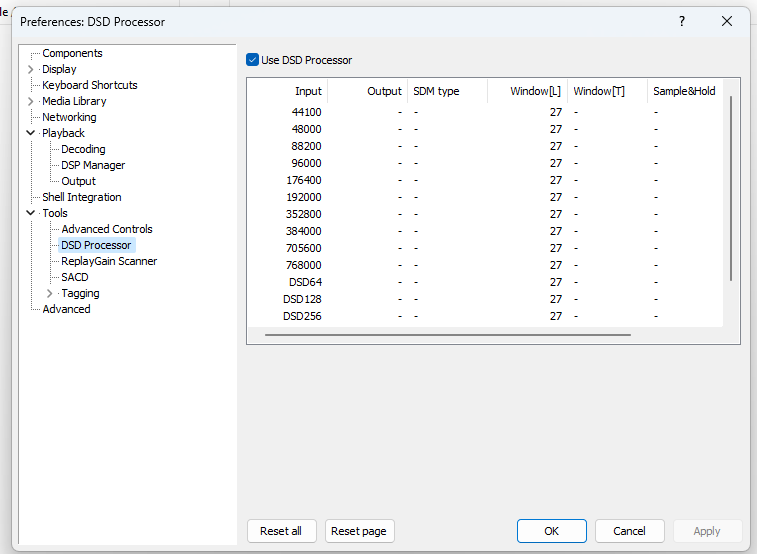Close the Preferences dialog window

click(727, 21)
